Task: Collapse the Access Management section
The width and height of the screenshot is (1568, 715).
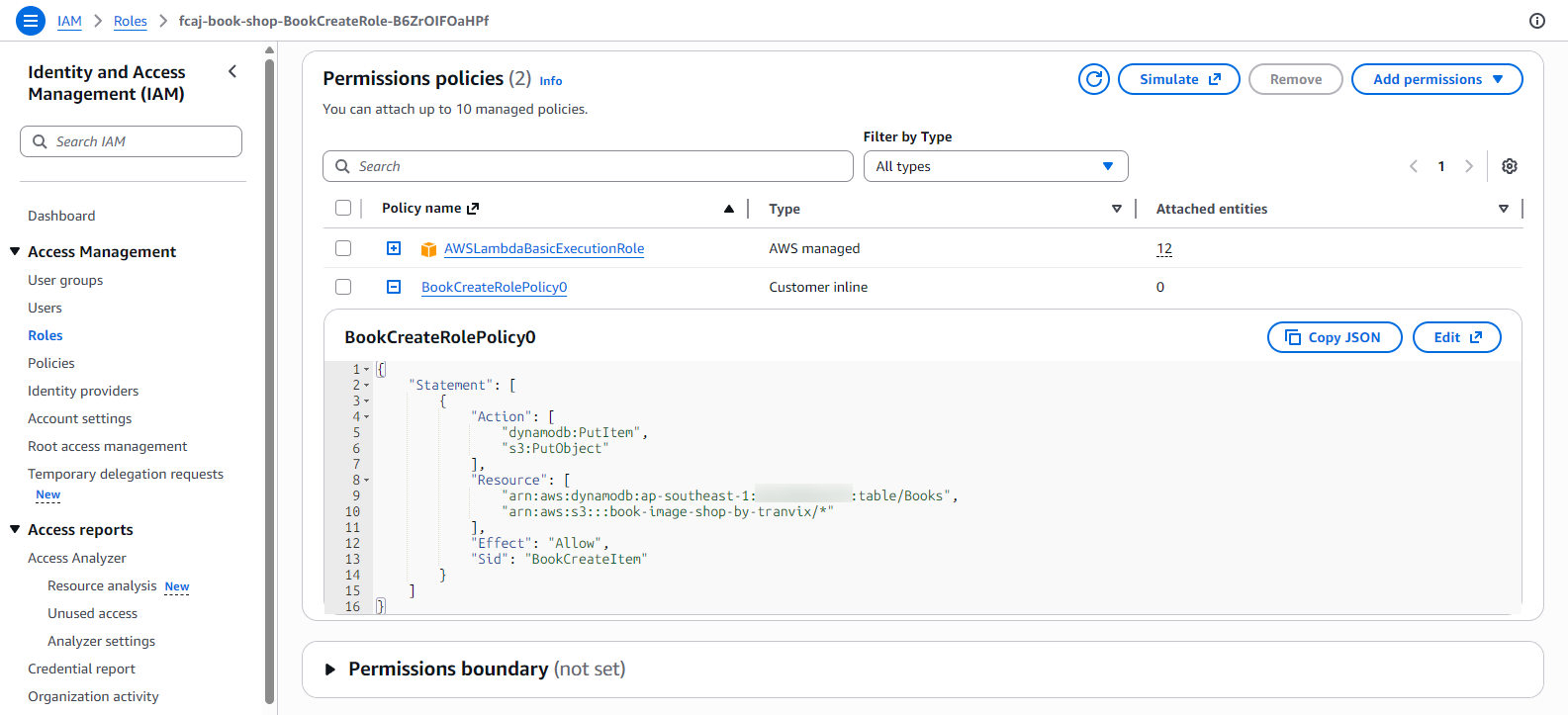Action: tap(15, 251)
